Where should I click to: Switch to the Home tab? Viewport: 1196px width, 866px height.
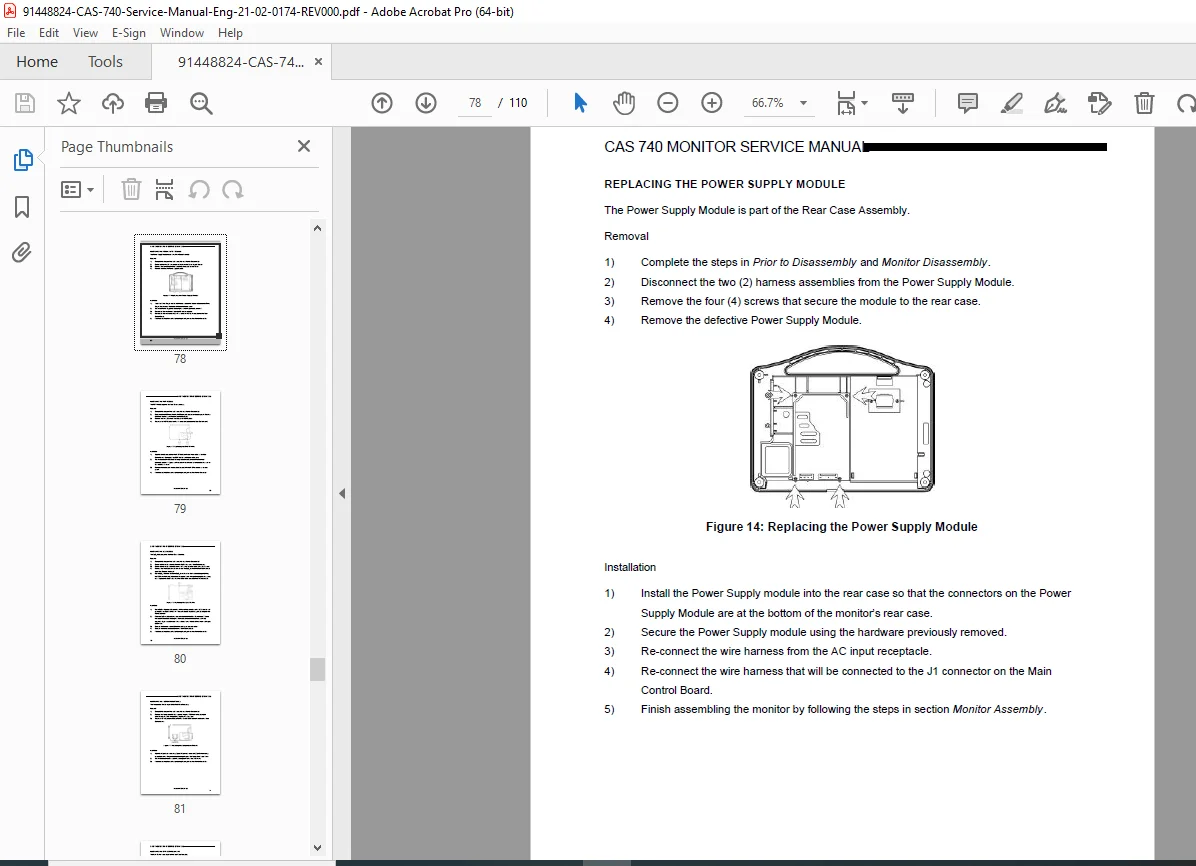[x=37, y=62]
